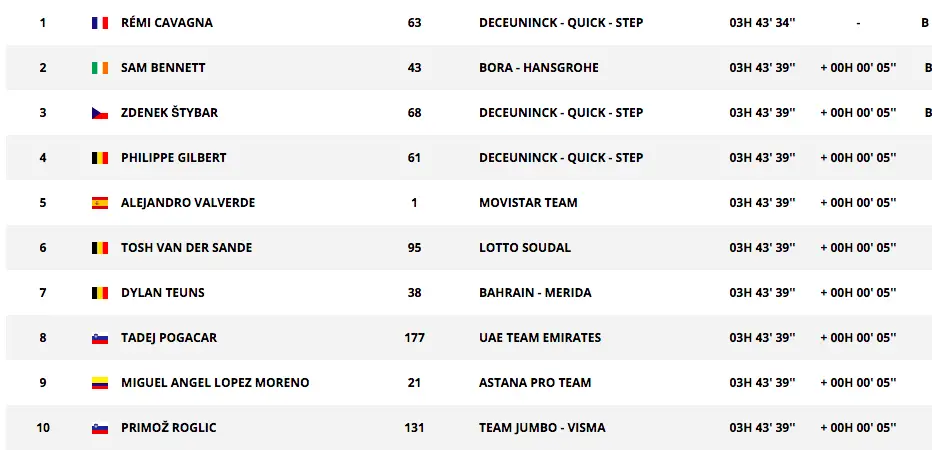Click the Czech flag beside Zdenek Štybar
The image size is (932, 450).
[x=99, y=113]
